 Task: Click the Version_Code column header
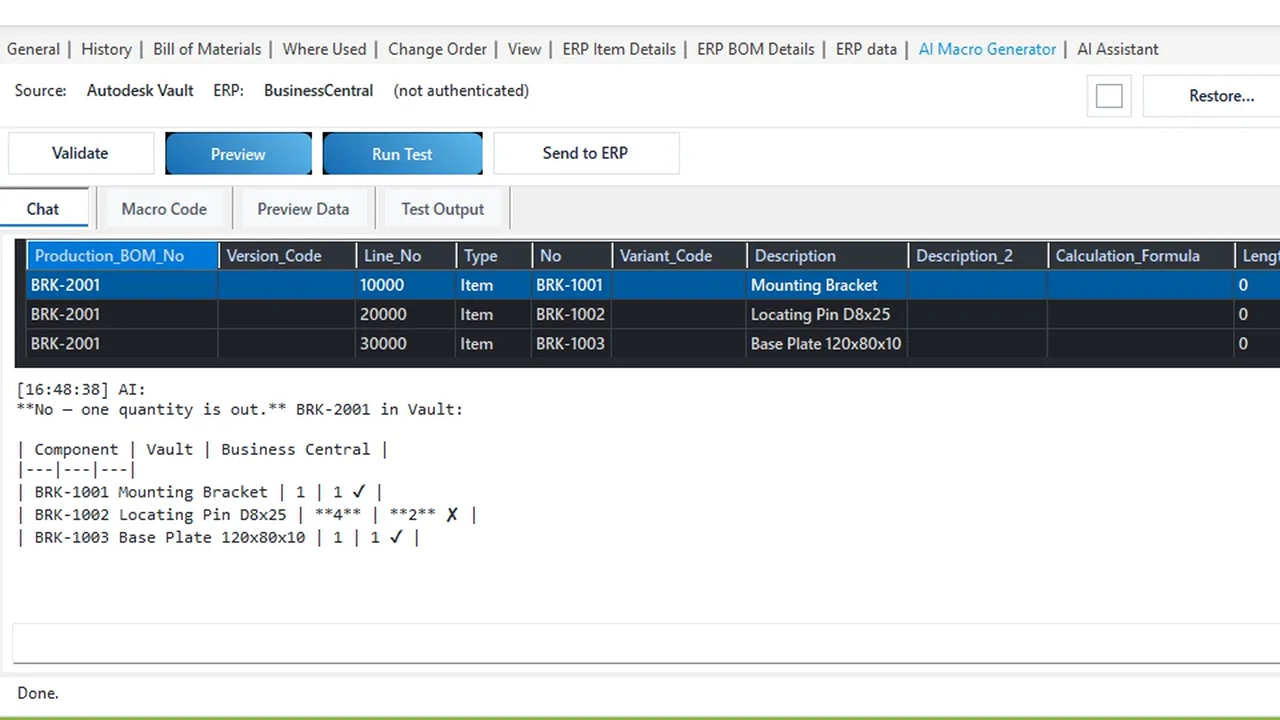(287, 256)
